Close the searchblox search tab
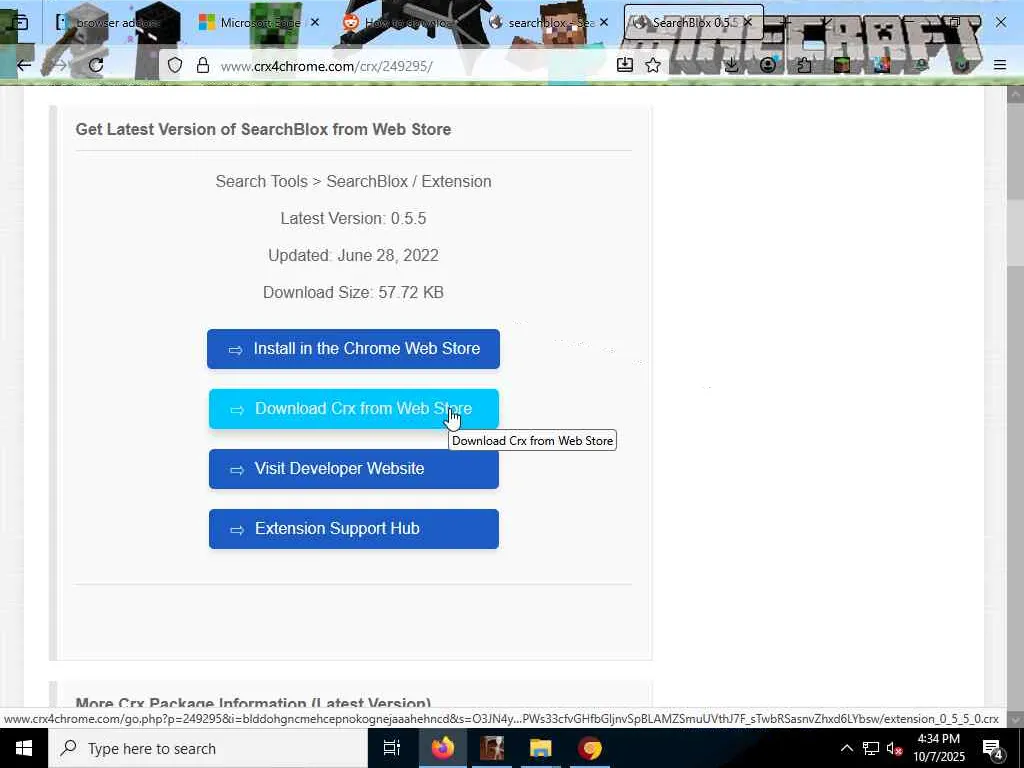Screen dimensions: 1024x768 604,22
